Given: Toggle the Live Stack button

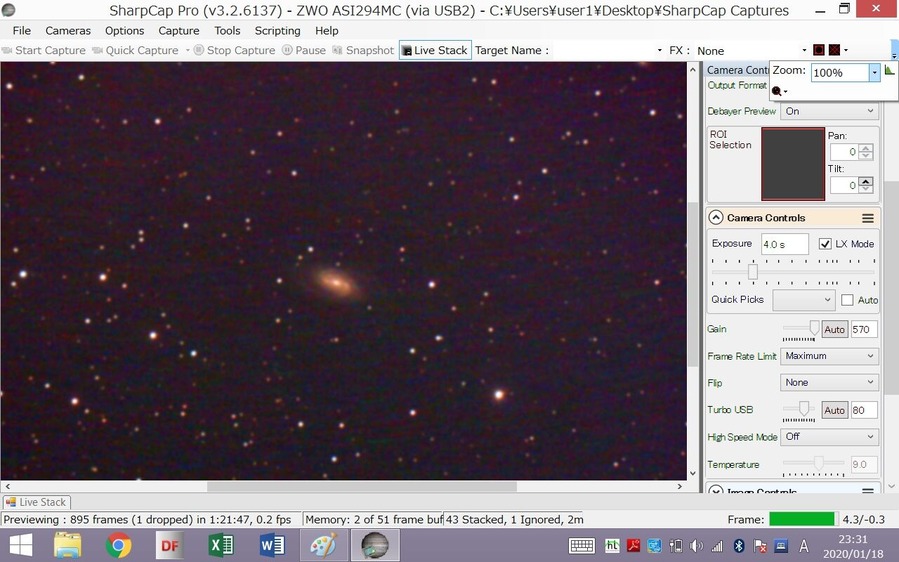Looking at the screenshot, I should 435,50.
